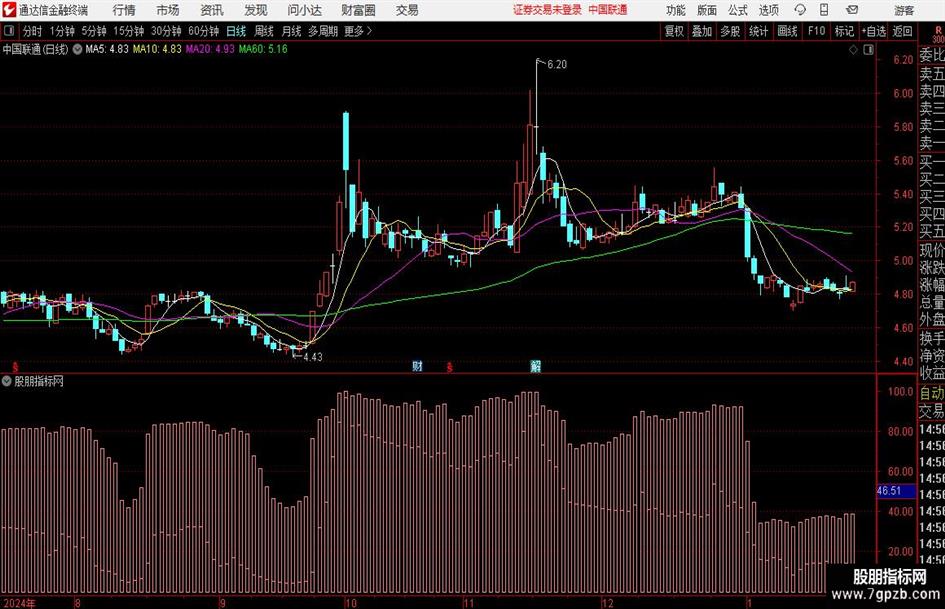Open the mail messages envelope icon
Screen dimensions: 945x609
pos(852,10)
